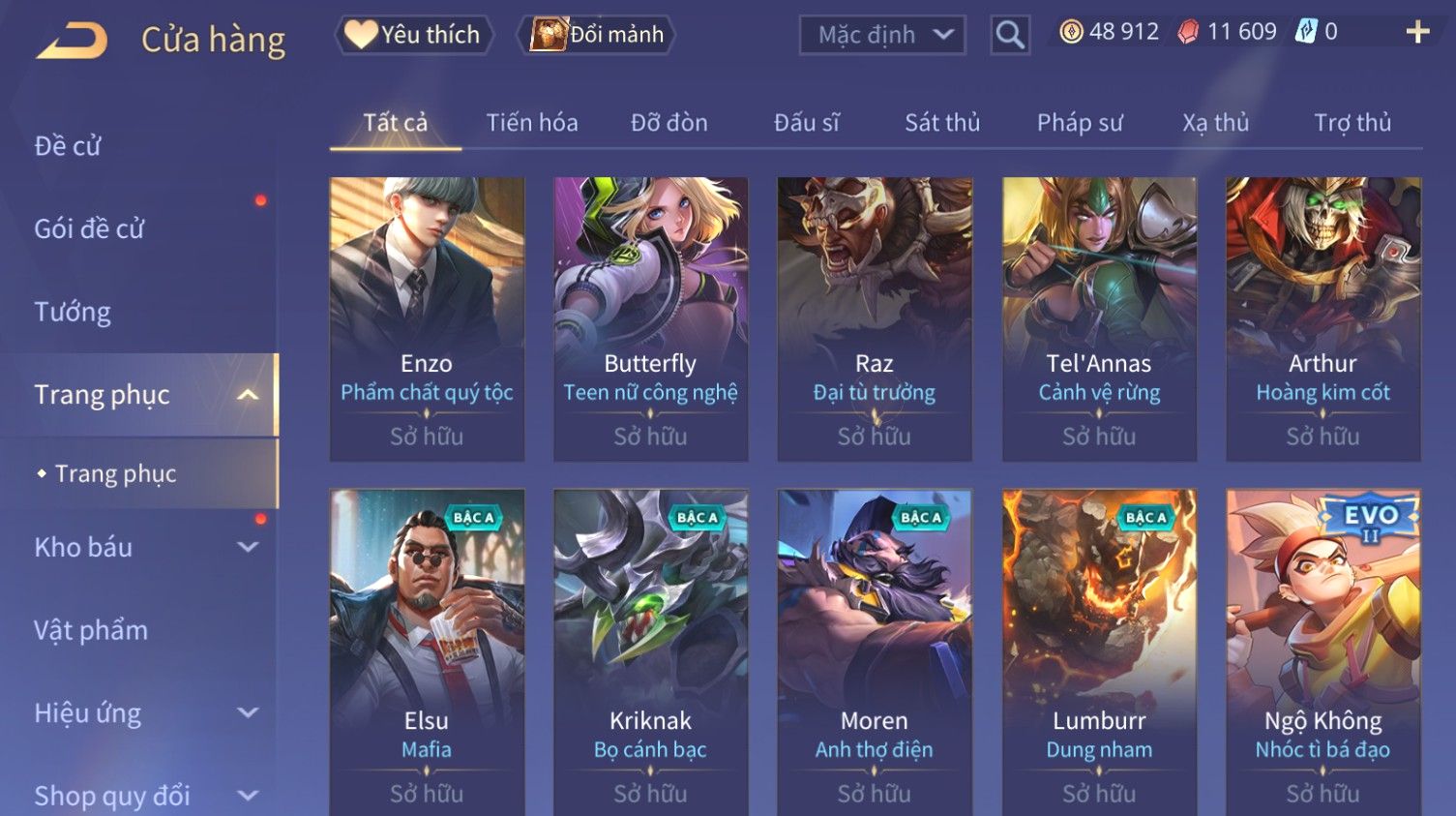Tap the golden back arrow icon

point(72,41)
